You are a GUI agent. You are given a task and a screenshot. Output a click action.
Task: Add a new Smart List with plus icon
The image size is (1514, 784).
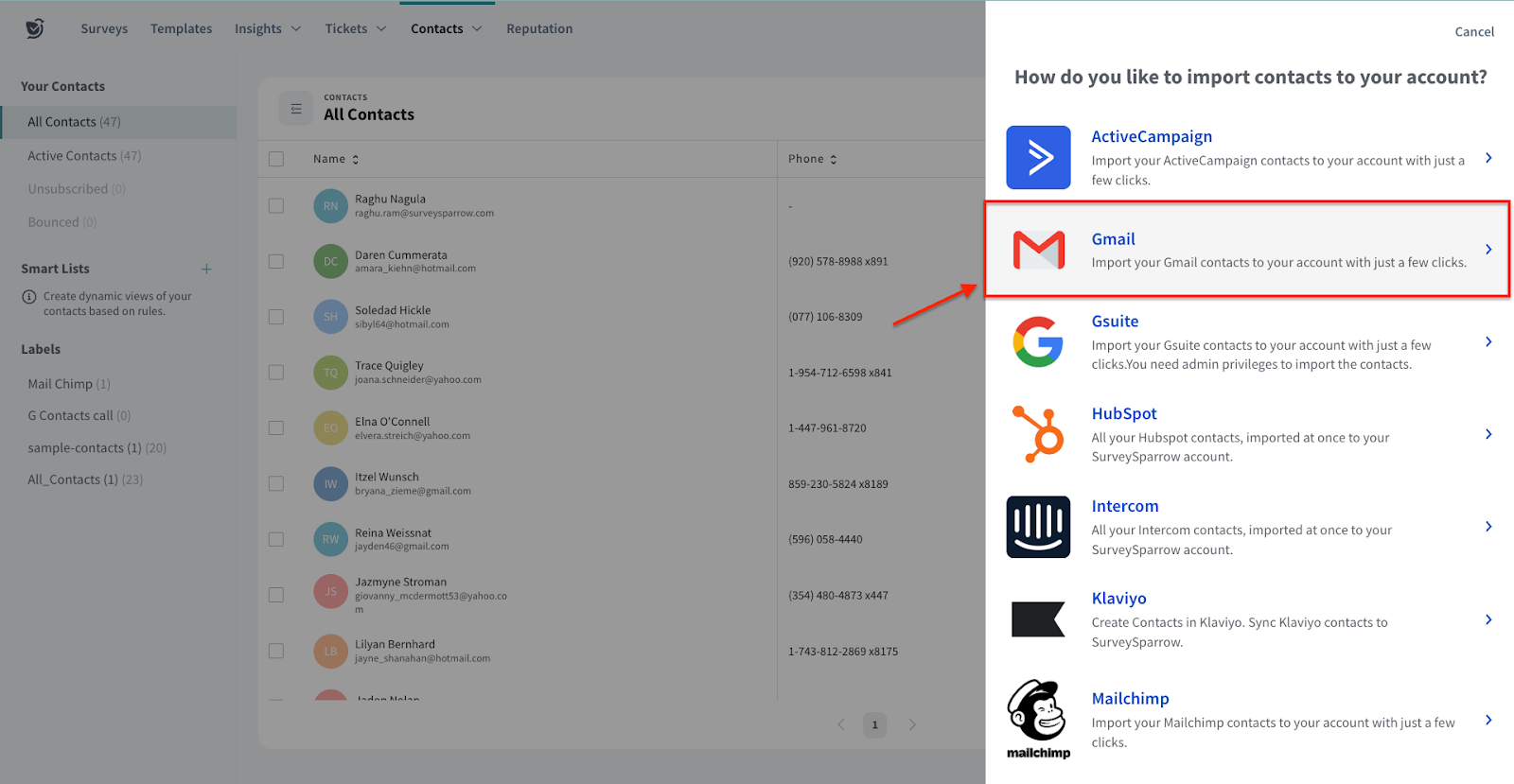click(x=206, y=270)
